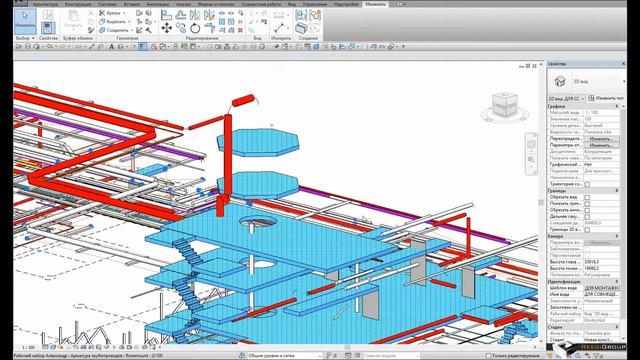This screenshot has width=640, height=360.
Task: Select the Trim/Extend to Corner tool
Action: pos(209,28)
